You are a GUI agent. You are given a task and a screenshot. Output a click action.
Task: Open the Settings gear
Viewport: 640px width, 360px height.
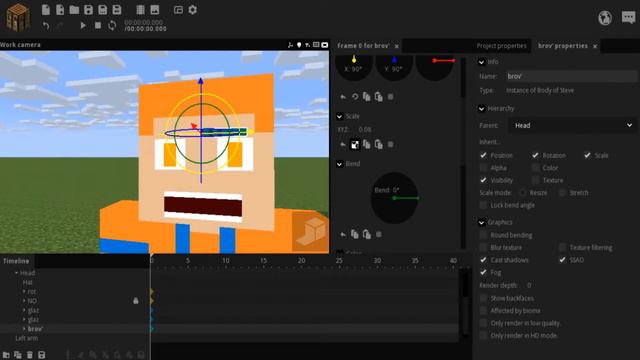193,9
